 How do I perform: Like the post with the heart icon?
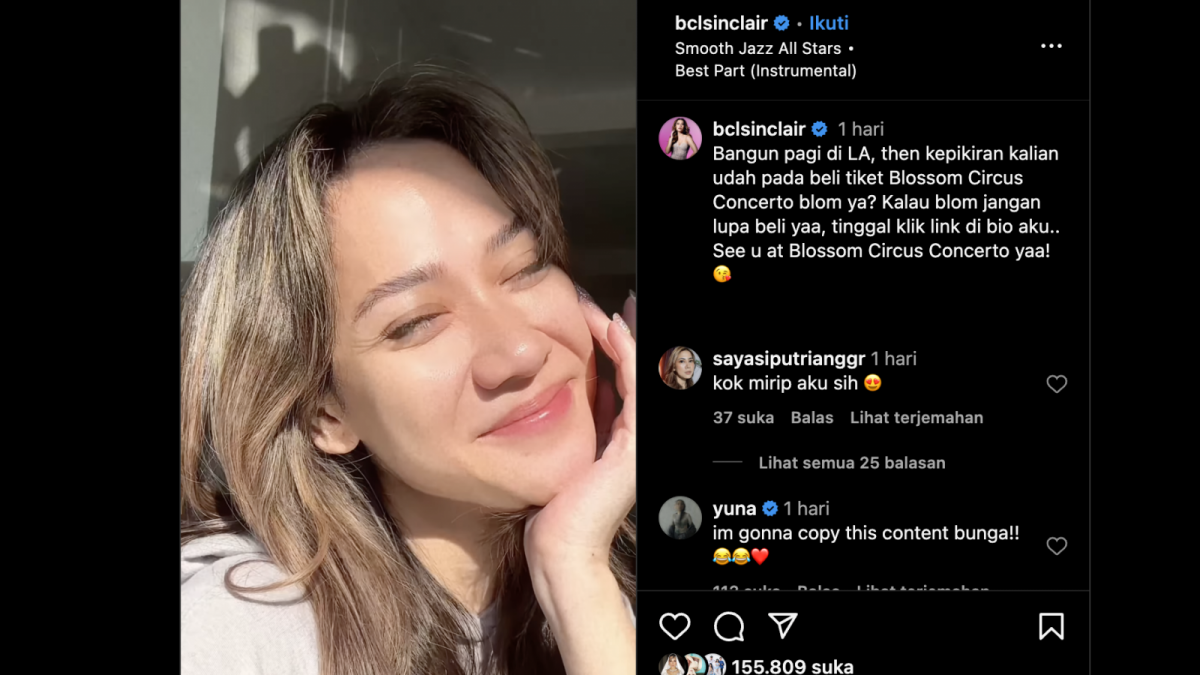pyautogui.click(x=675, y=626)
